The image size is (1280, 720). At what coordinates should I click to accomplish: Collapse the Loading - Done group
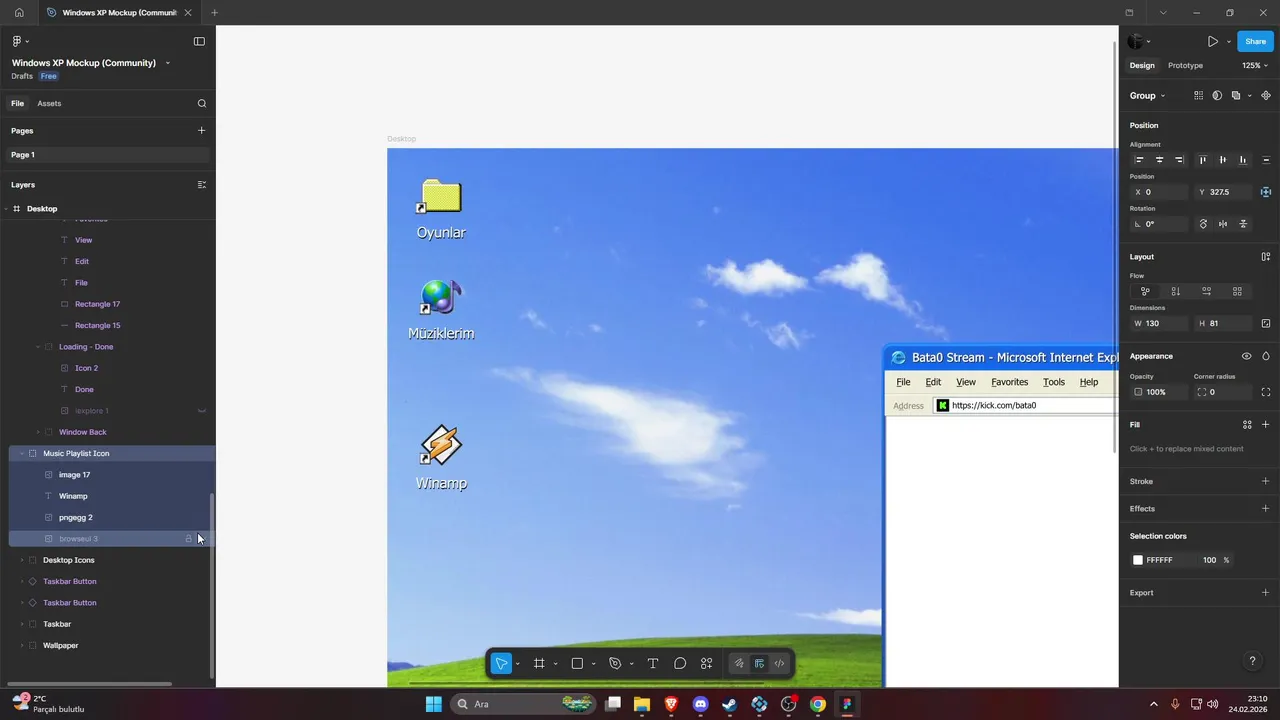coord(38,347)
